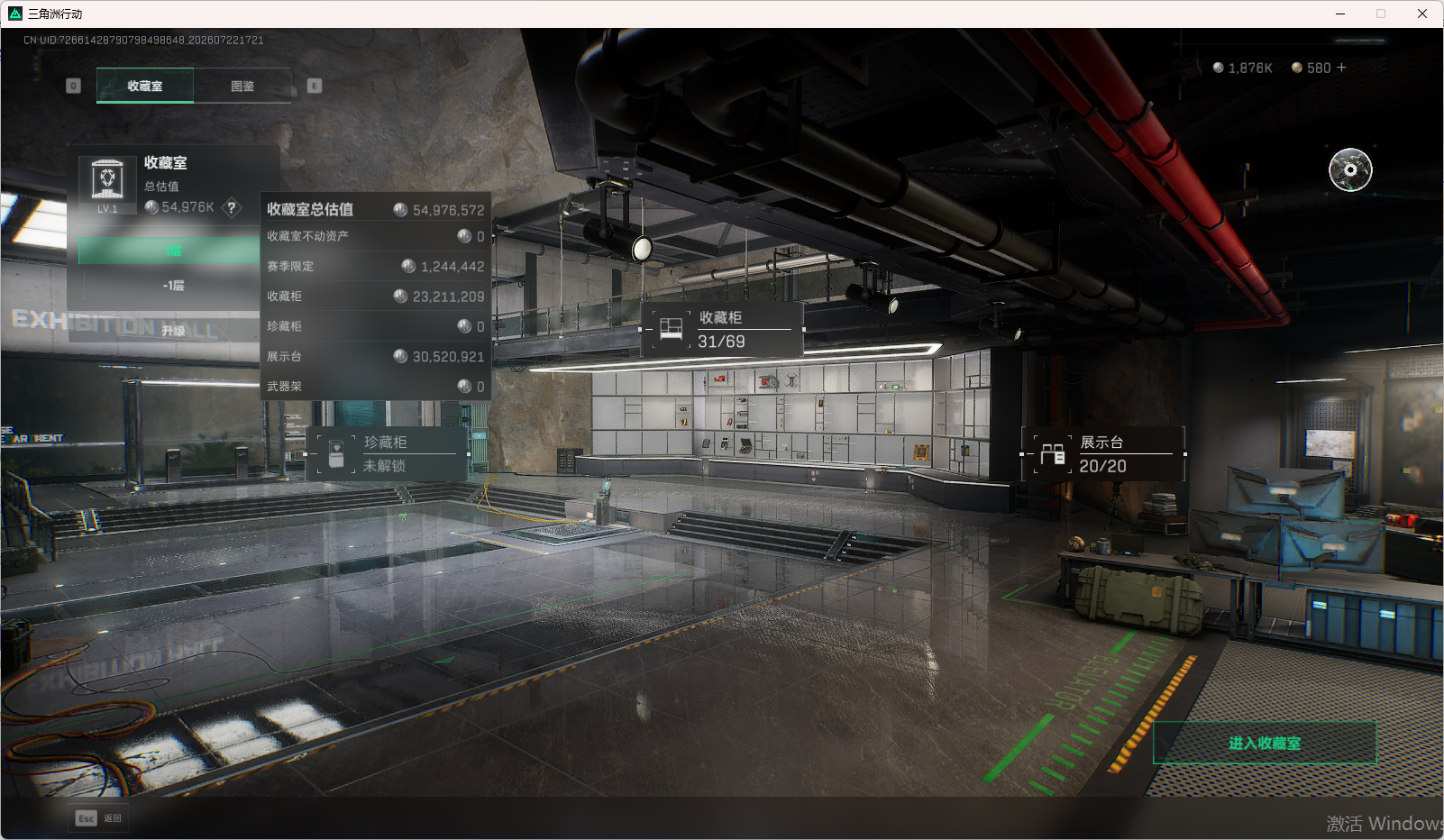Click the 珍藏柜 row in valuation list

[x=376, y=326]
